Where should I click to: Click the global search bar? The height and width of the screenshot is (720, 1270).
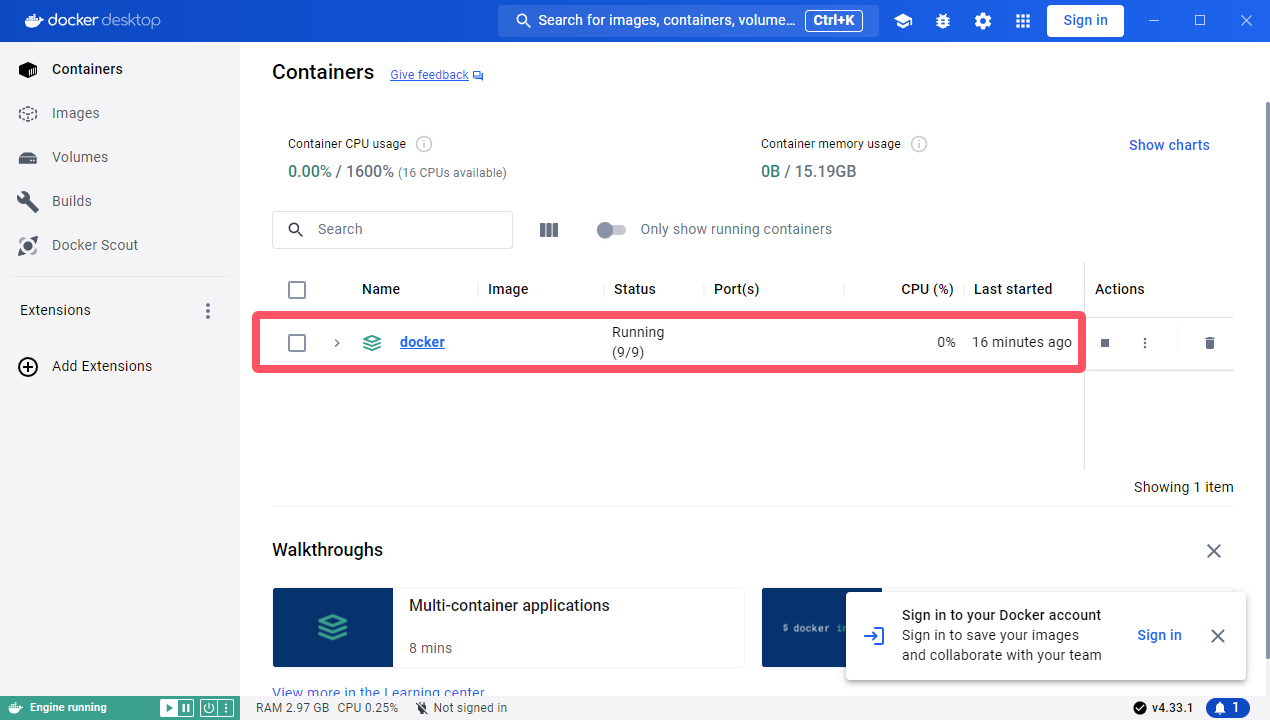click(688, 21)
